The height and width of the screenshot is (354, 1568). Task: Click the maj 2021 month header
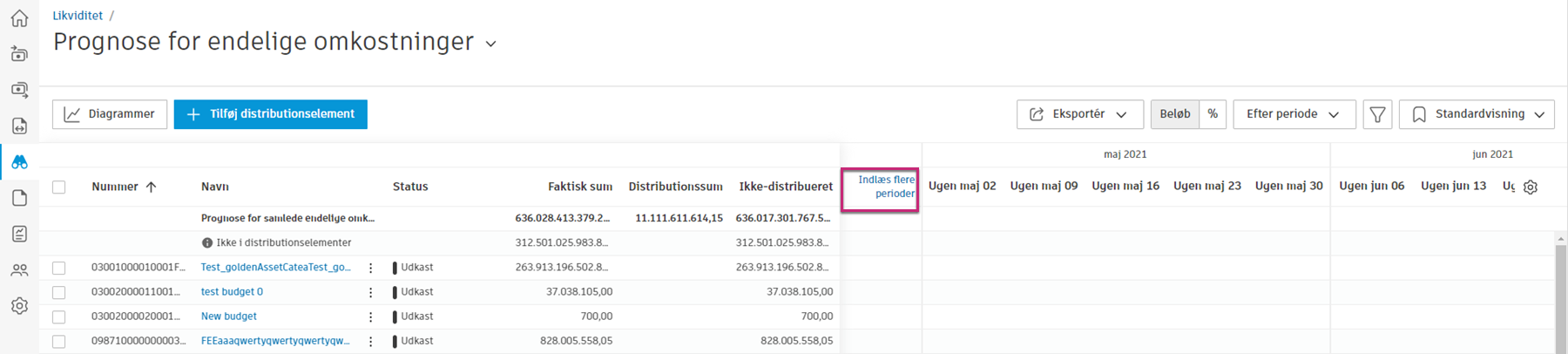click(1125, 154)
